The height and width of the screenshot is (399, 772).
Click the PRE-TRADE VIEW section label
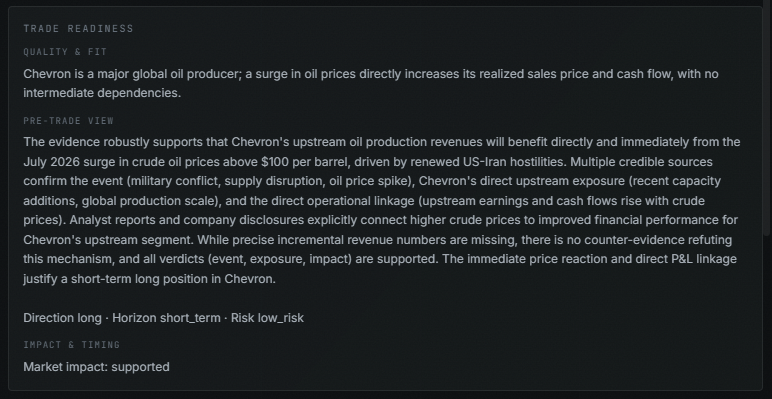[x=68, y=121]
